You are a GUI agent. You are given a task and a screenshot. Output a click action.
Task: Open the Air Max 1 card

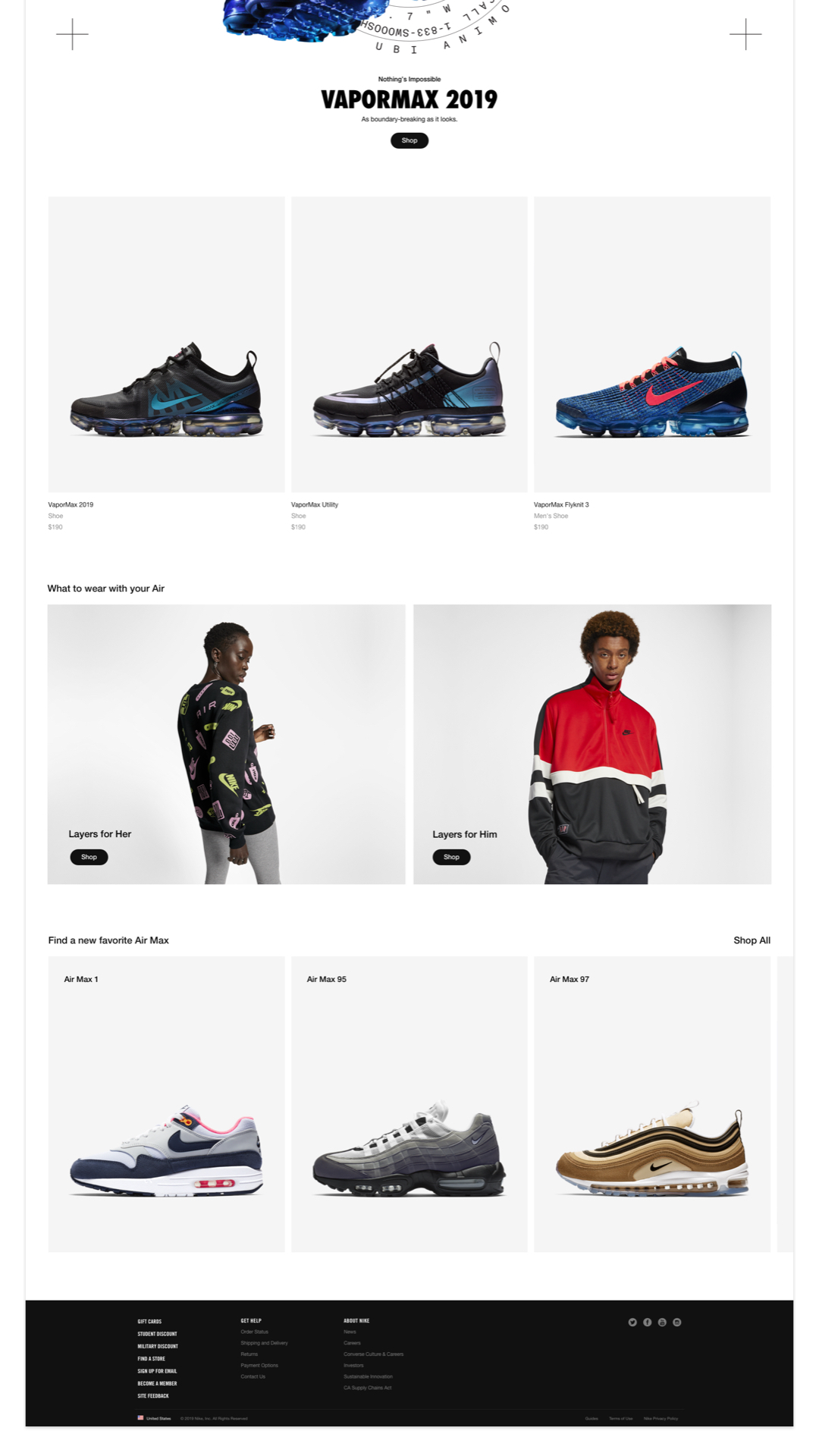click(x=167, y=1103)
